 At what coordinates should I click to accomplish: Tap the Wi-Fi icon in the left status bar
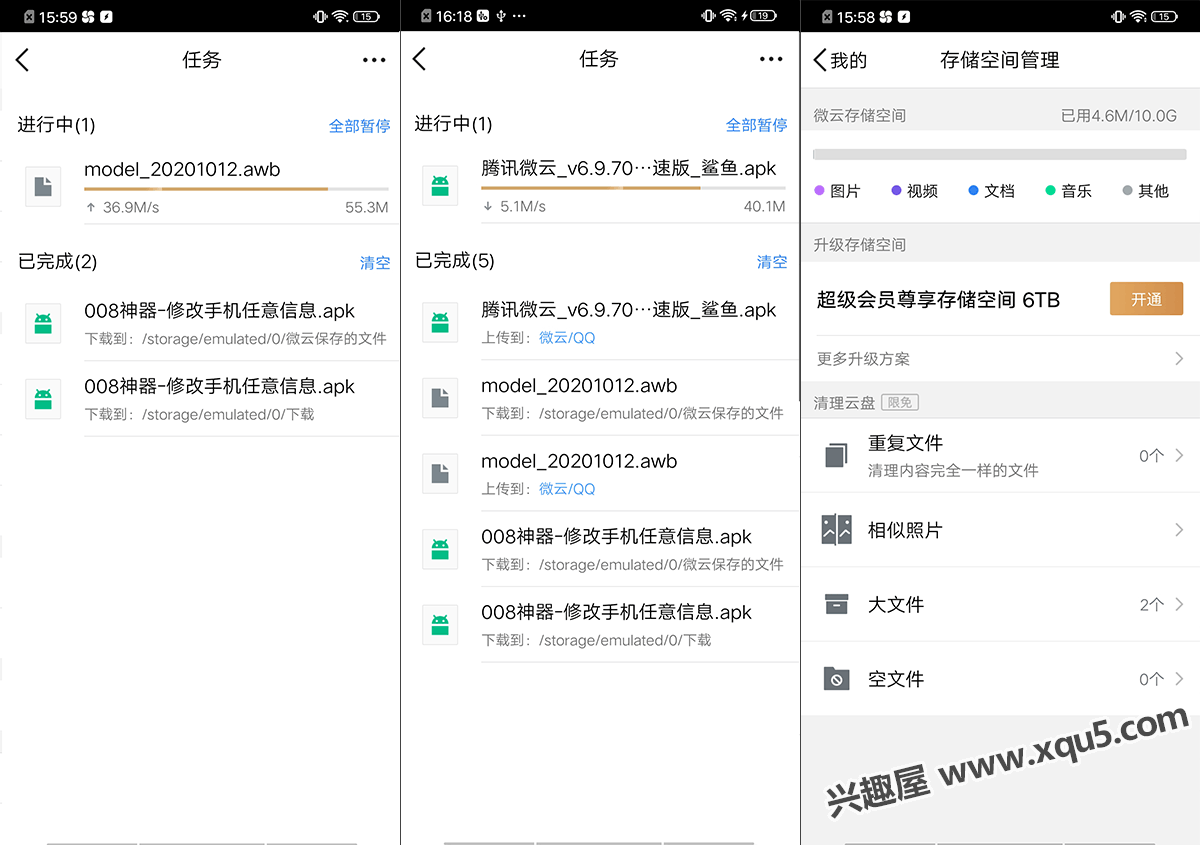(341, 16)
